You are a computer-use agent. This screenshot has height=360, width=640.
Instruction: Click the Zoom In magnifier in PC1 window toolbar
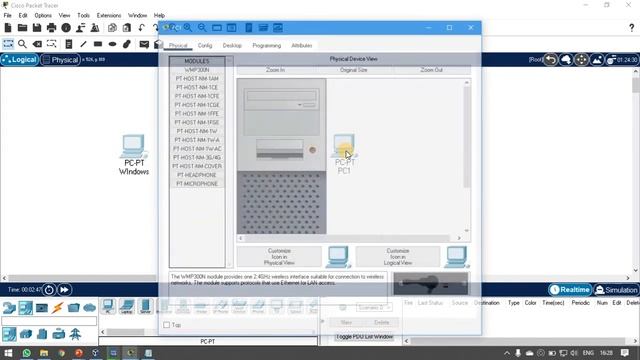(188, 28)
